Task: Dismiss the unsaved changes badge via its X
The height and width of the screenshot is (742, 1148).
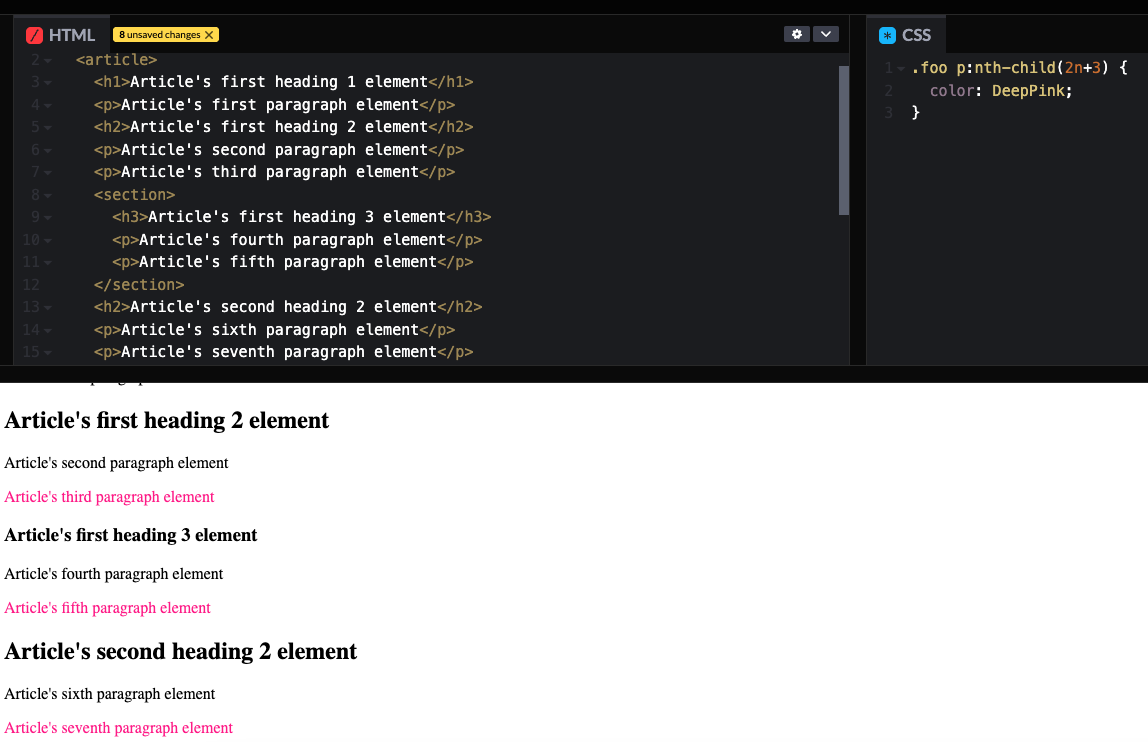Action: click(x=208, y=33)
